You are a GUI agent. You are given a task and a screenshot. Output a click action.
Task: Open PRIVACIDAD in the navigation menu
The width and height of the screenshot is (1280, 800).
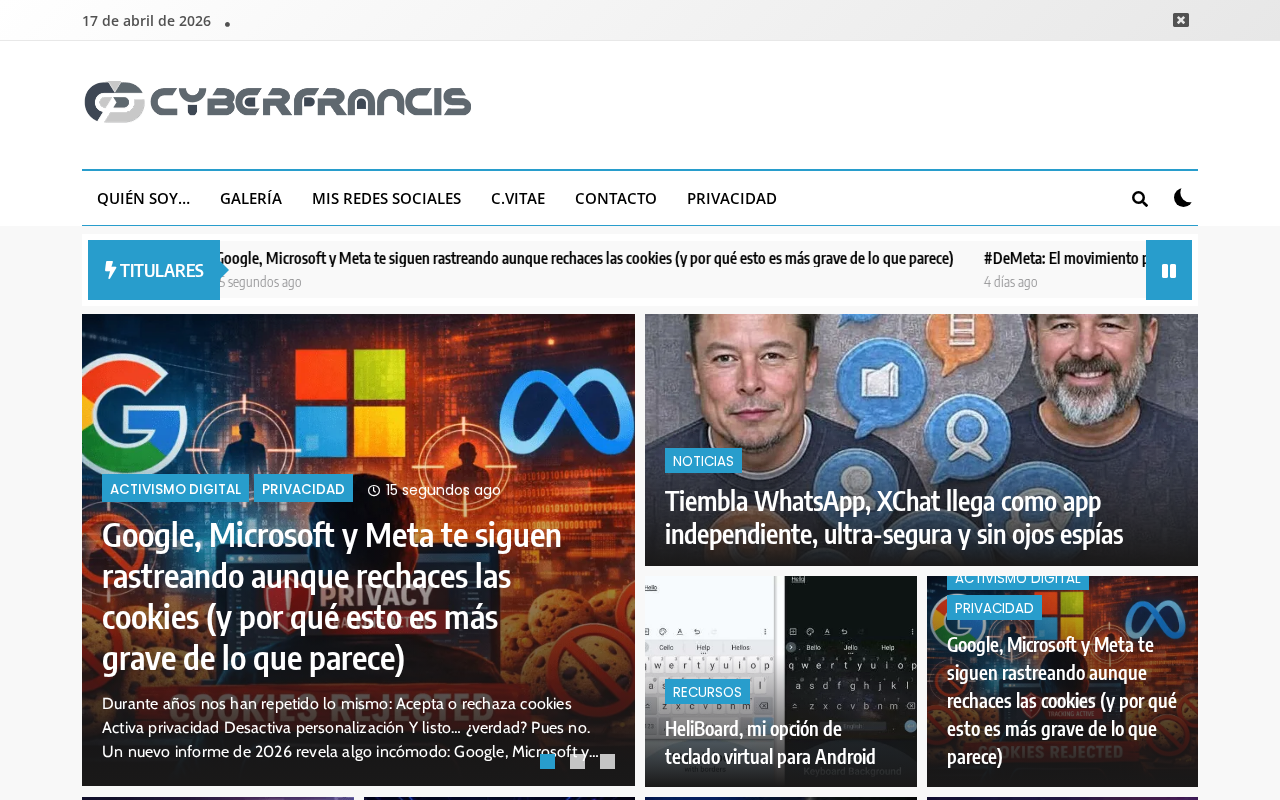coord(732,198)
